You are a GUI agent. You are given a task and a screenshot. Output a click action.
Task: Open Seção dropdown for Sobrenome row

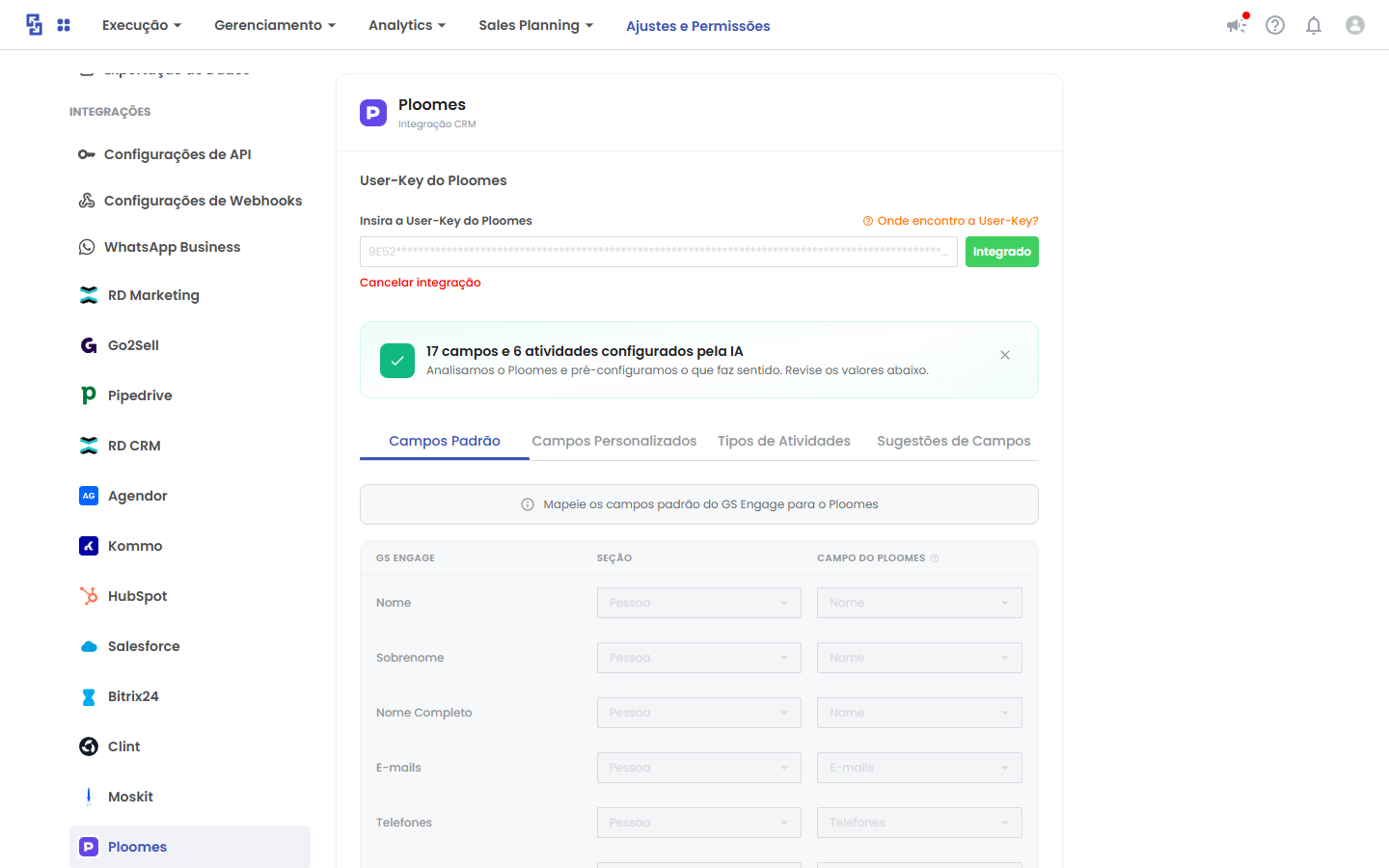699,658
